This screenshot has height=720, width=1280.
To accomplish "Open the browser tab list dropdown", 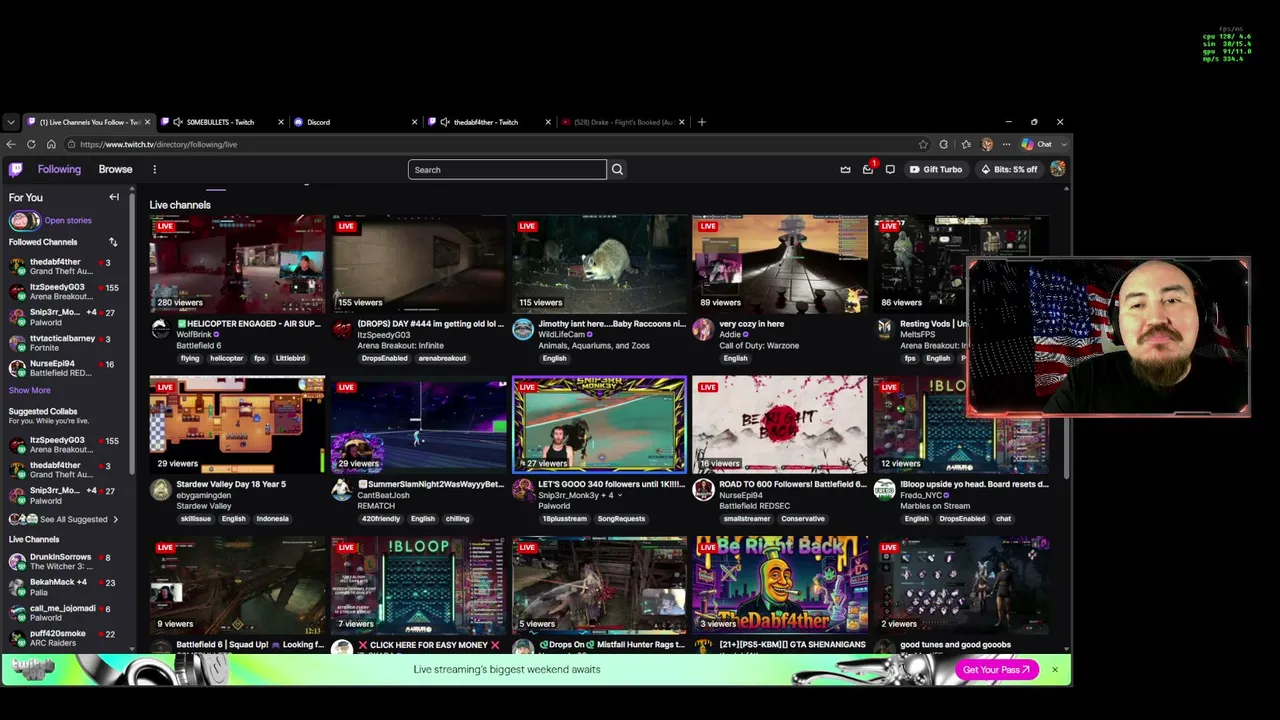I will pyautogui.click(x=11, y=122).
